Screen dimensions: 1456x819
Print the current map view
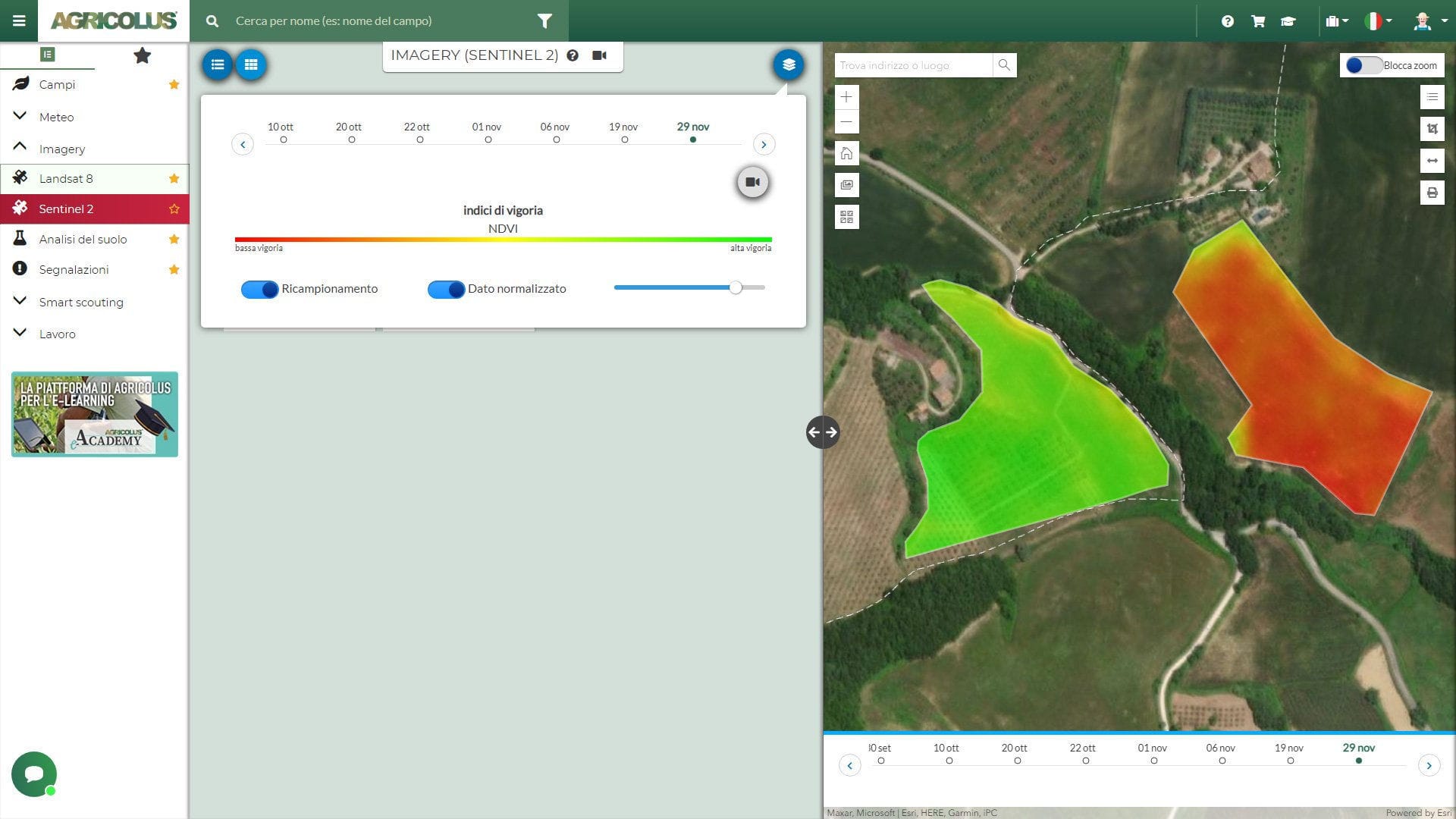click(x=1432, y=192)
